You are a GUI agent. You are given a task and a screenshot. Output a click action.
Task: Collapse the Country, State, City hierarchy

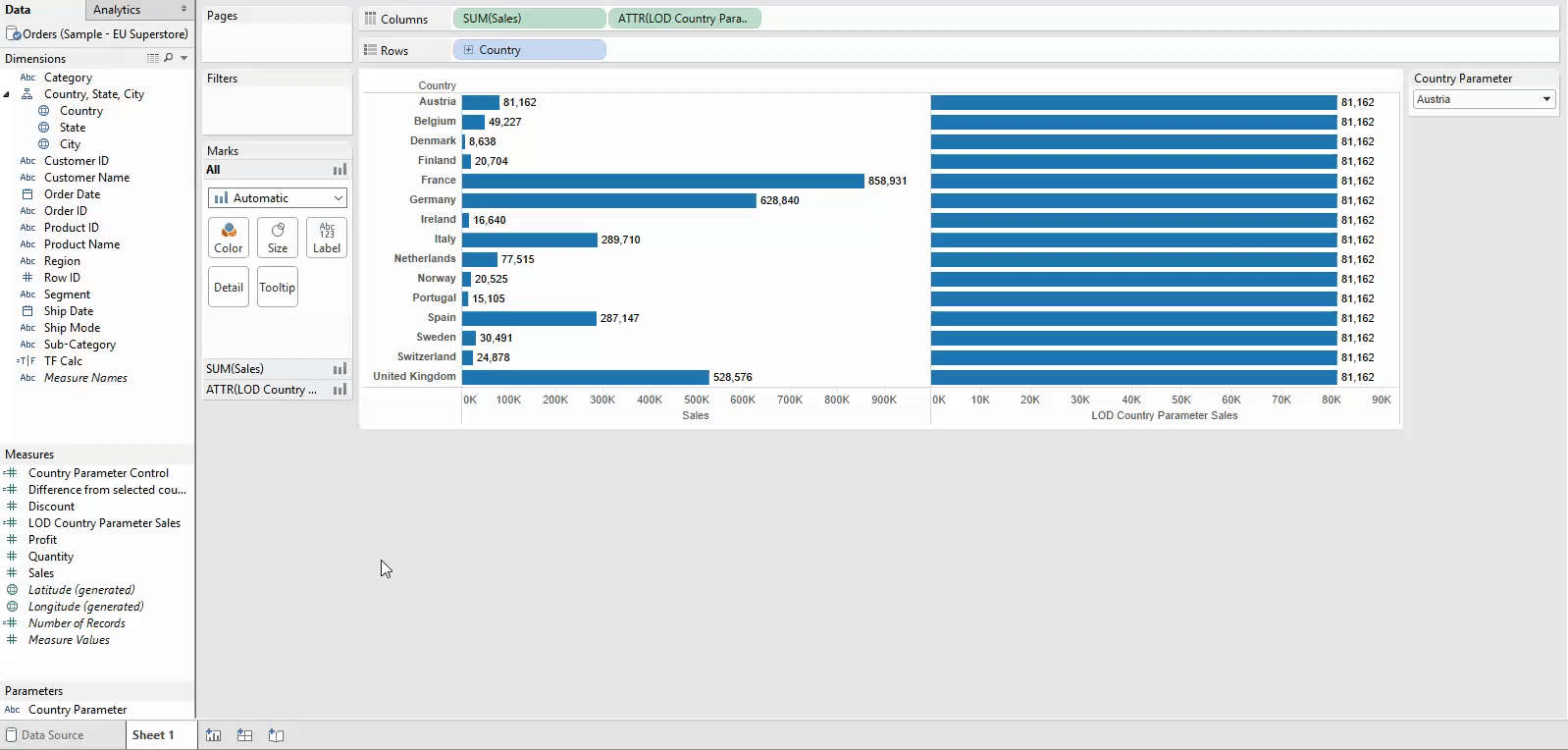8,94
